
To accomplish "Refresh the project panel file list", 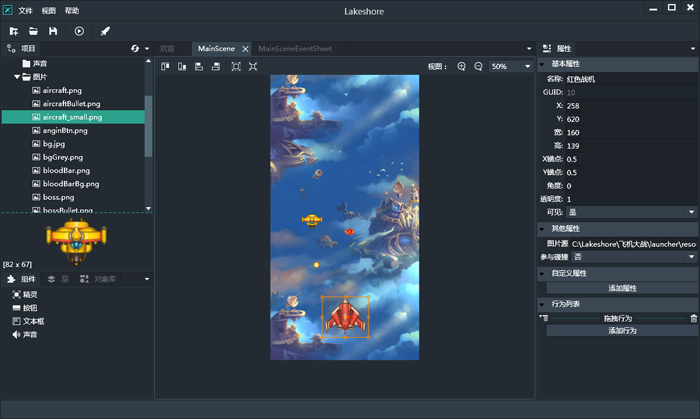I will click(x=135, y=48).
